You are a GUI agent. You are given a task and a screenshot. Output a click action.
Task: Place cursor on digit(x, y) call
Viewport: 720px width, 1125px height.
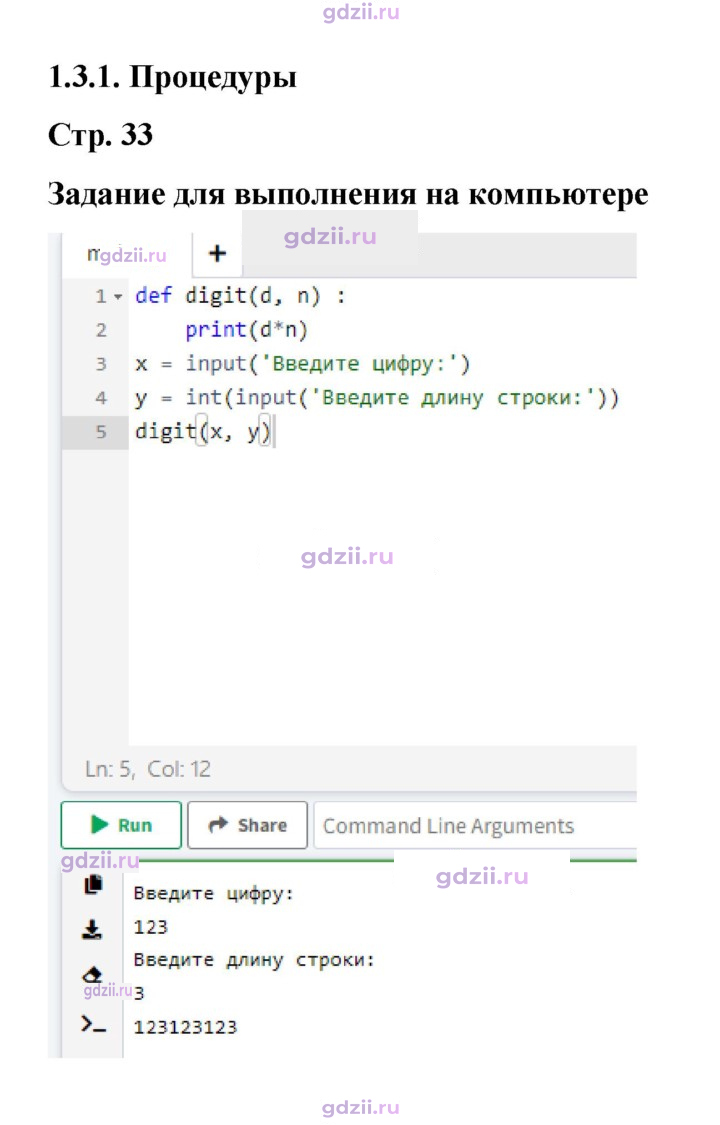coord(203,432)
